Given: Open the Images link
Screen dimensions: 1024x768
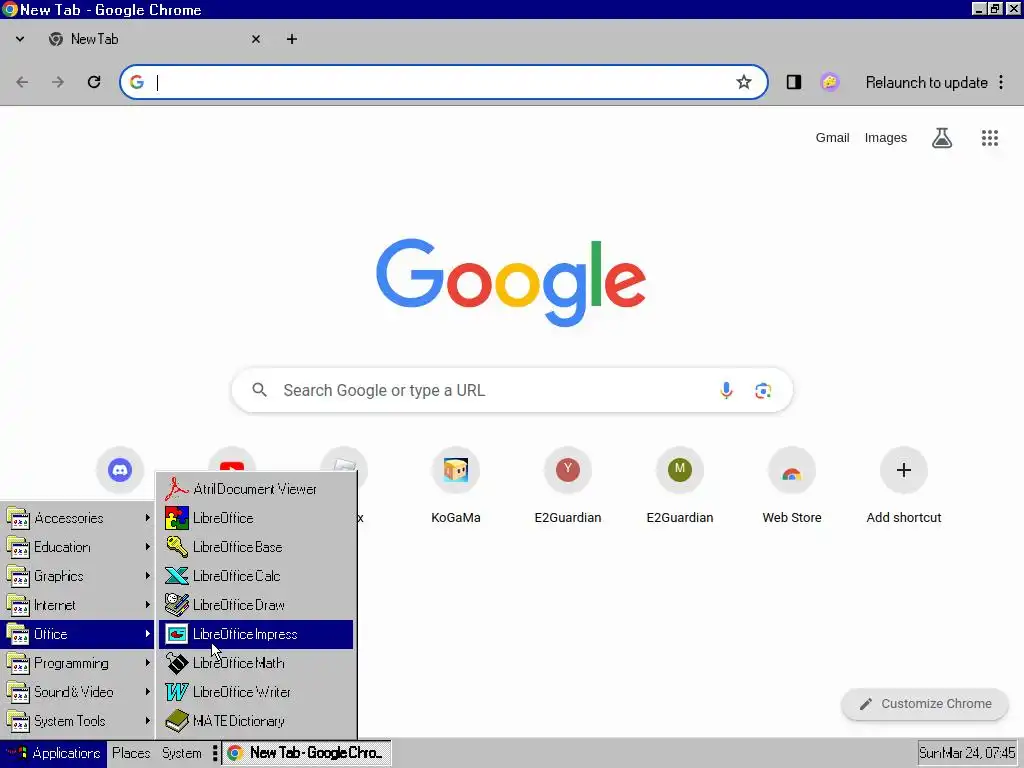Looking at the screenshot, I should coord(886,138).
